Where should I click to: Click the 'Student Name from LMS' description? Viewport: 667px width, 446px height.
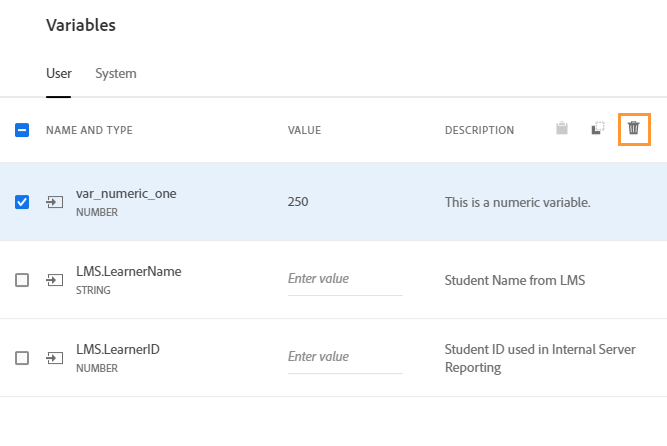(x=514, y=280)
